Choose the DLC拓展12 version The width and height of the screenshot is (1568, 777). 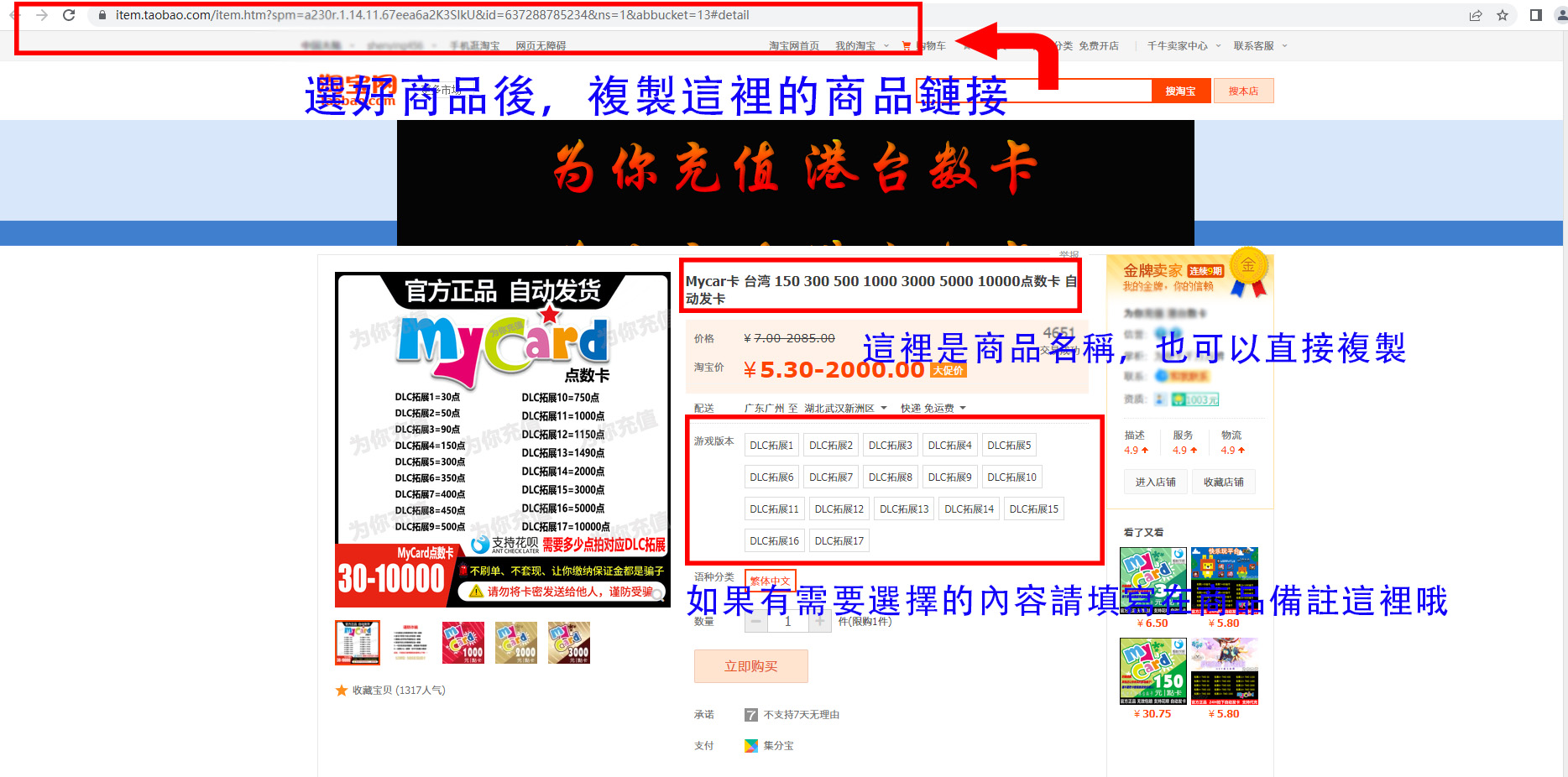pos(839,509)
